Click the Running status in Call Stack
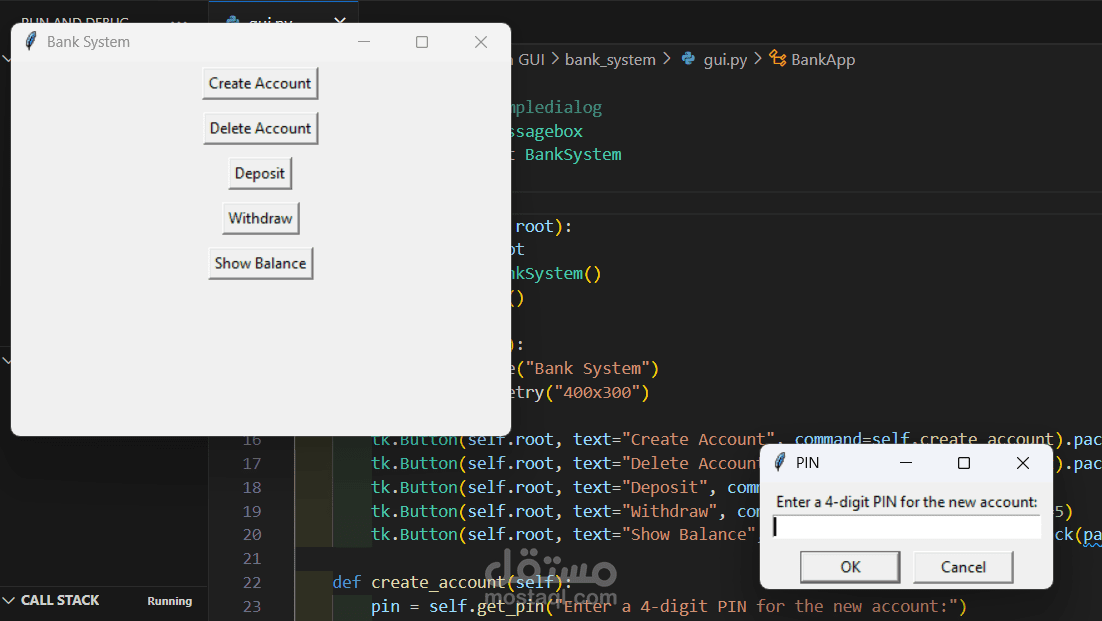The height and width of the screenshot is (621, 1102). coord(169,601)
